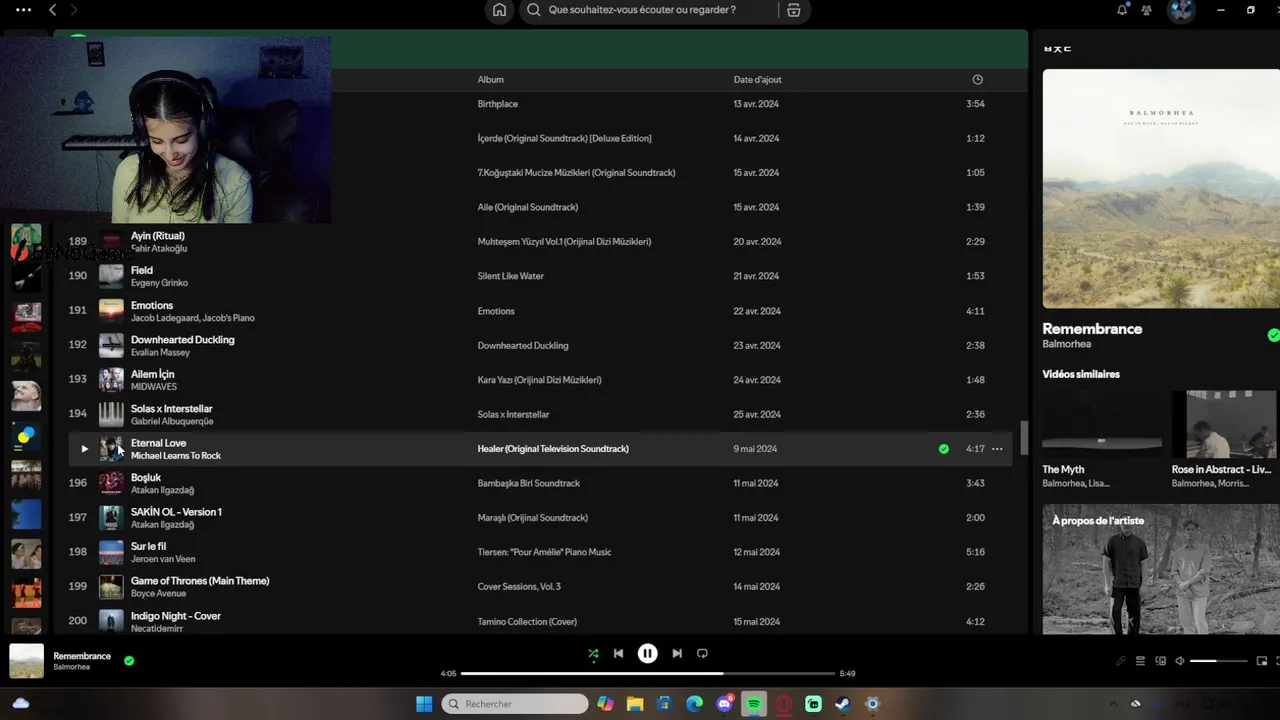This screenshot has width=1280, height=720.
Task: Open Rose in Abstract similar video
Action: click(x=1226, y=439)
